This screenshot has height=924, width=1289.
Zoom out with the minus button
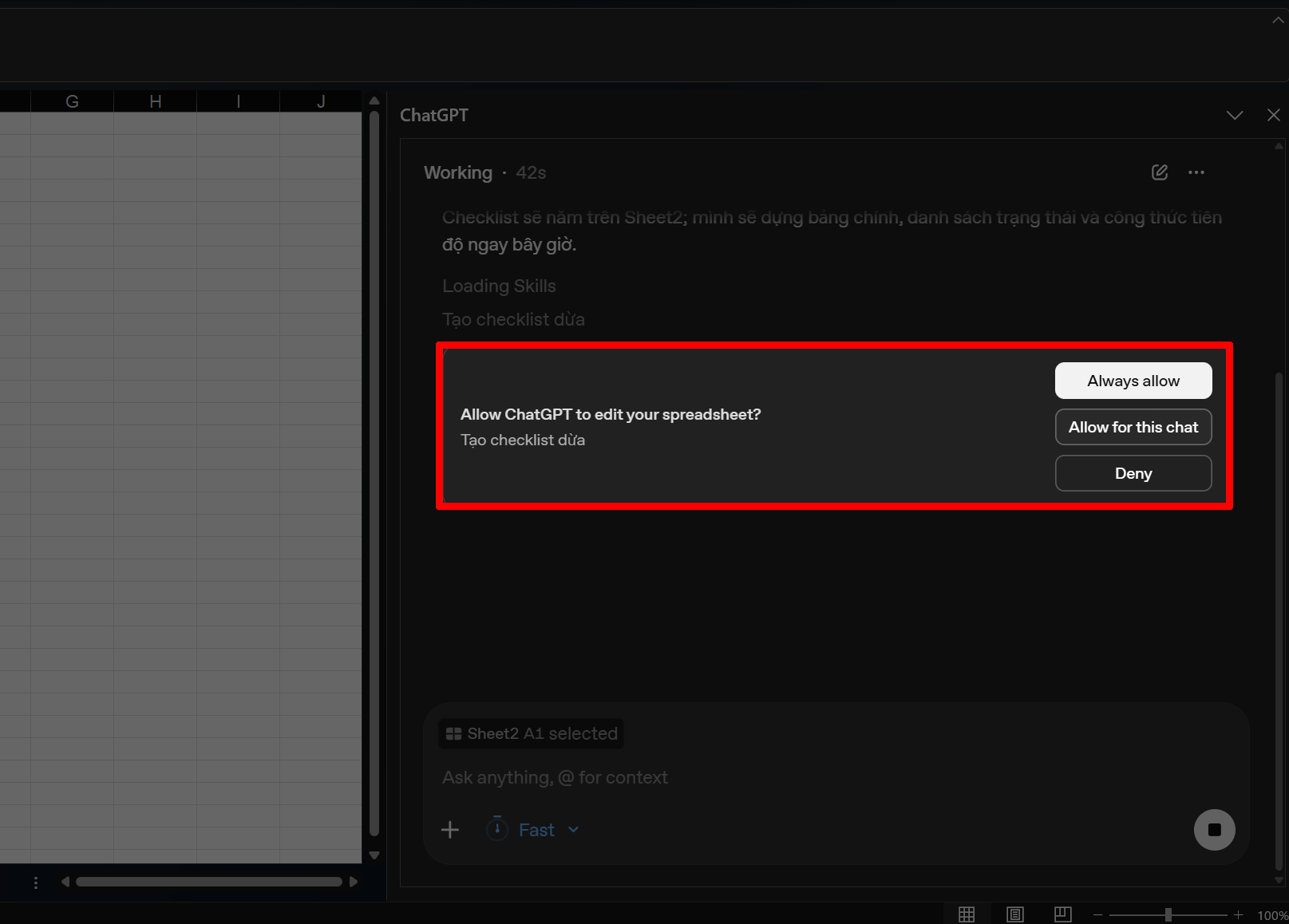(x=1098, y=914)
